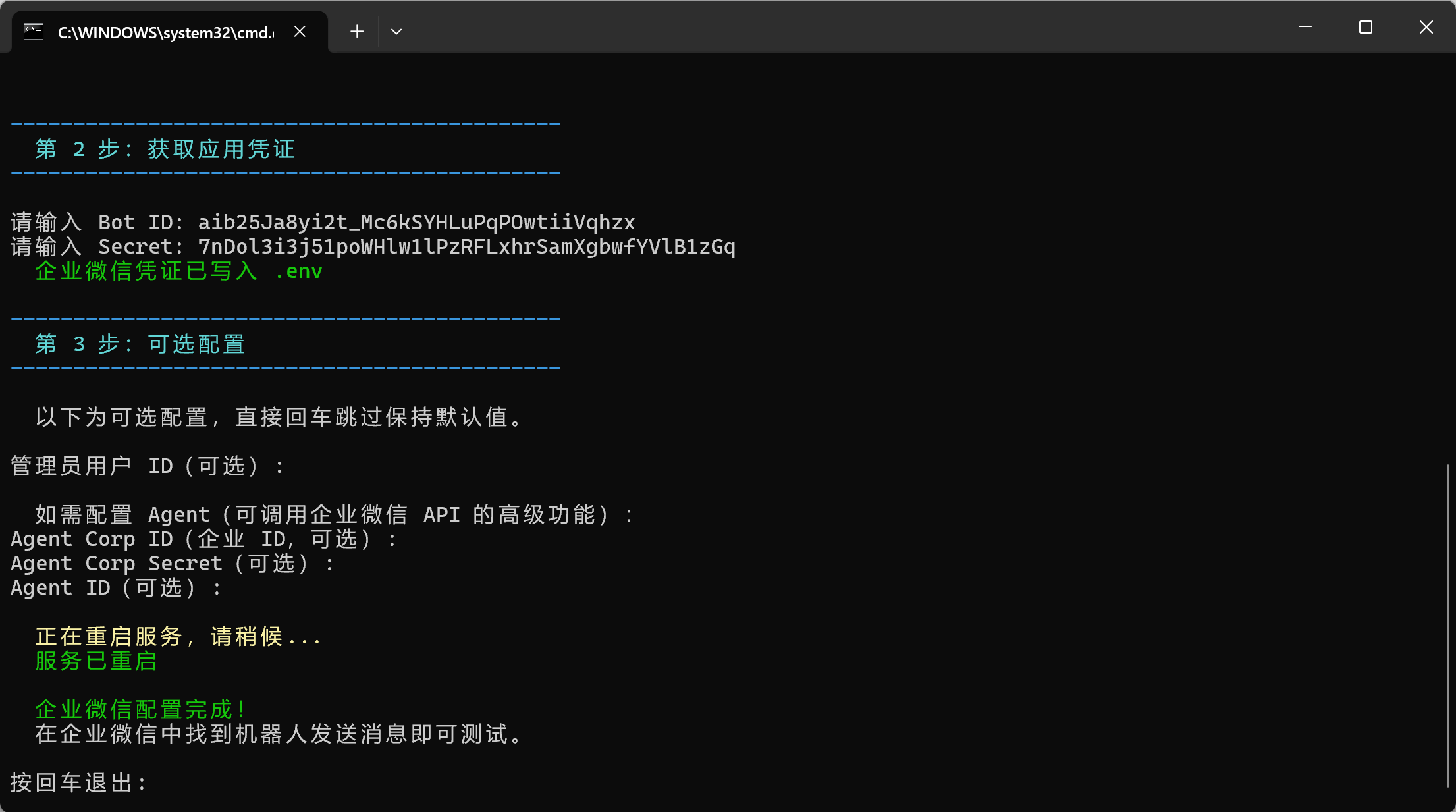Click the 第 3 步: 可选配置 heading
The height and width of the screenshot is (812, 1456).
(140, 344)
